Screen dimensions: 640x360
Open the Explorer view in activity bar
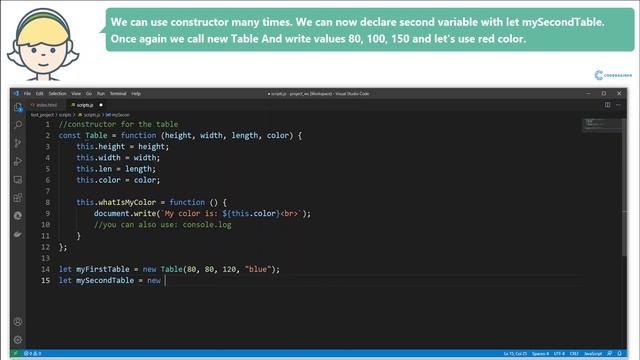[18, 107]
